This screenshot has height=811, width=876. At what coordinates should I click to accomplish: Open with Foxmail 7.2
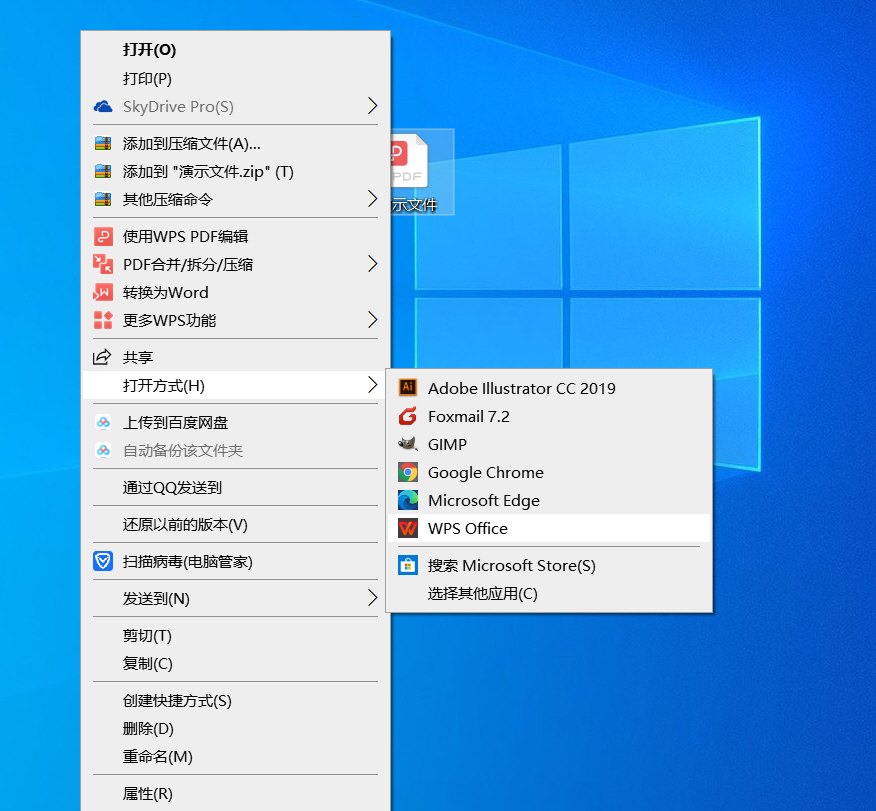click(x=549, y=416)
